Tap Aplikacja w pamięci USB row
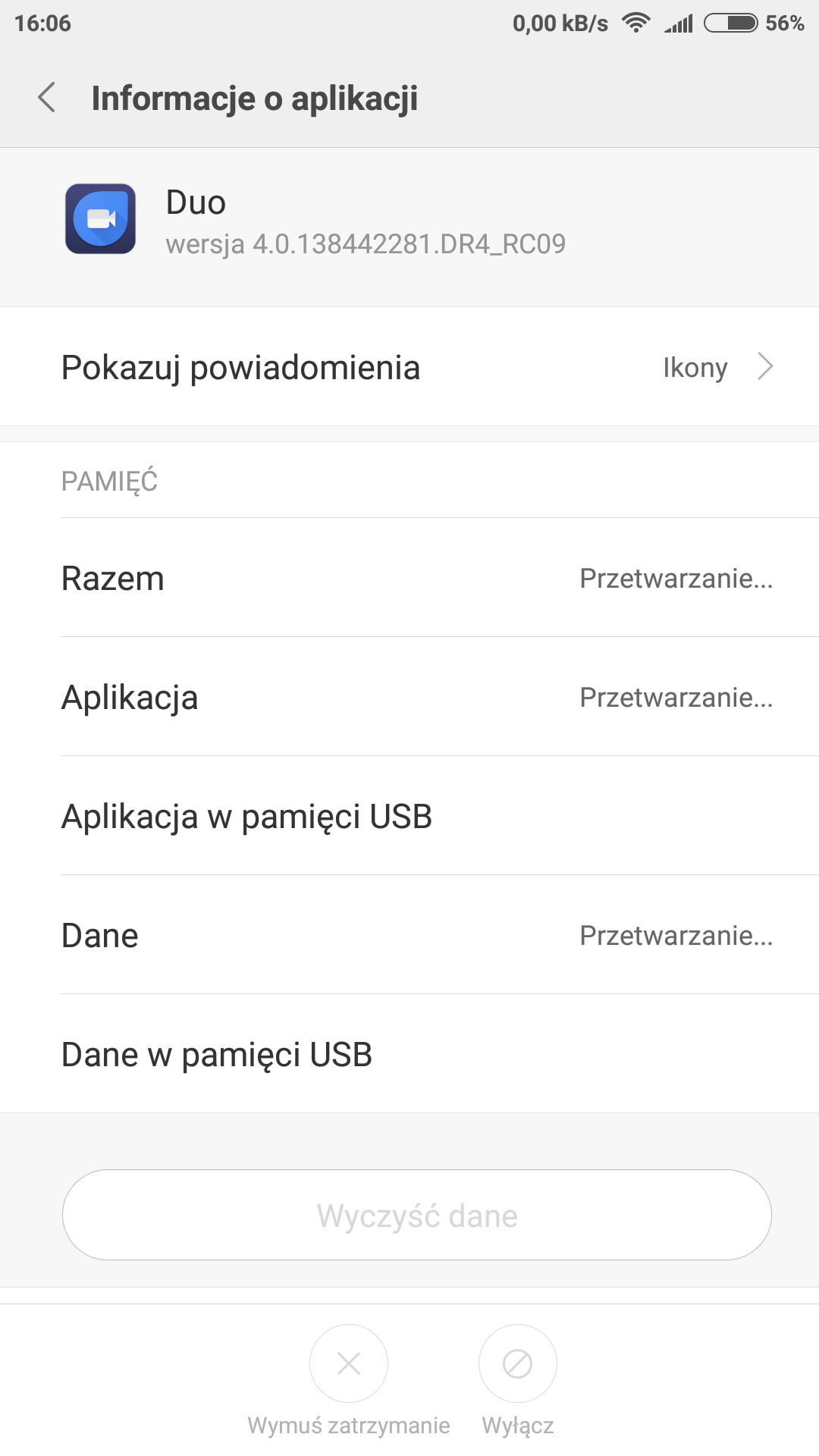Screen dimensions: 819x1456 (409, 817)
